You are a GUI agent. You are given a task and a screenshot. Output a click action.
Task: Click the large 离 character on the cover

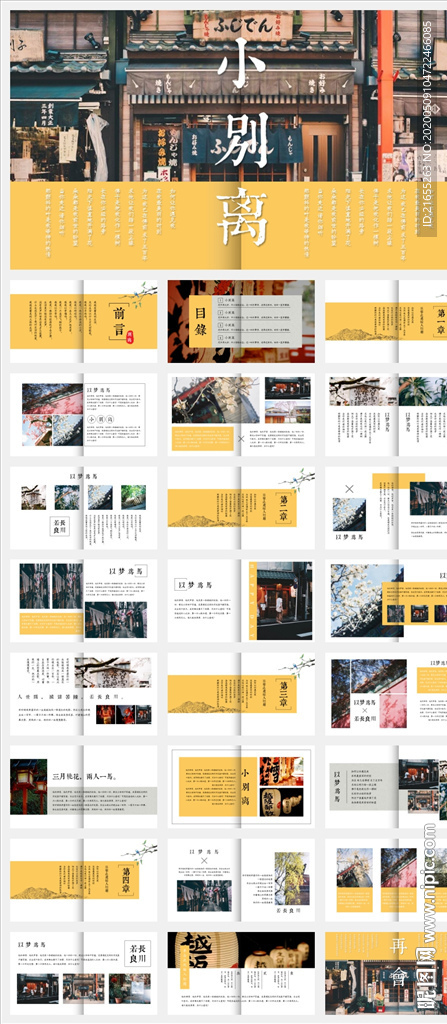tap(242, 217)
